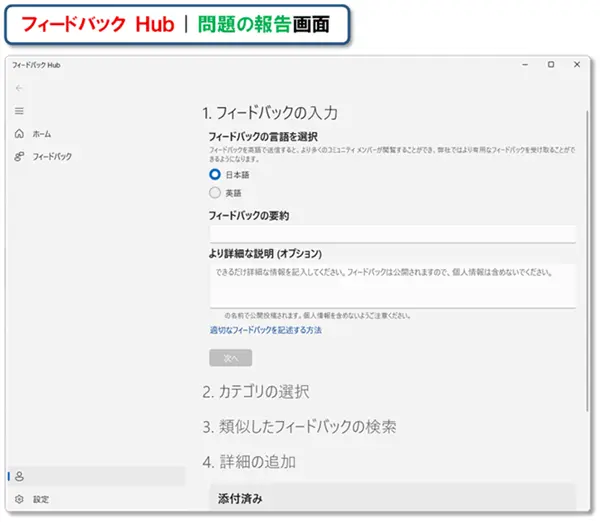Viewport: 600px width, 522px height.
Task: Go to ホーム in the sidebar
Action: pos(42,133)
